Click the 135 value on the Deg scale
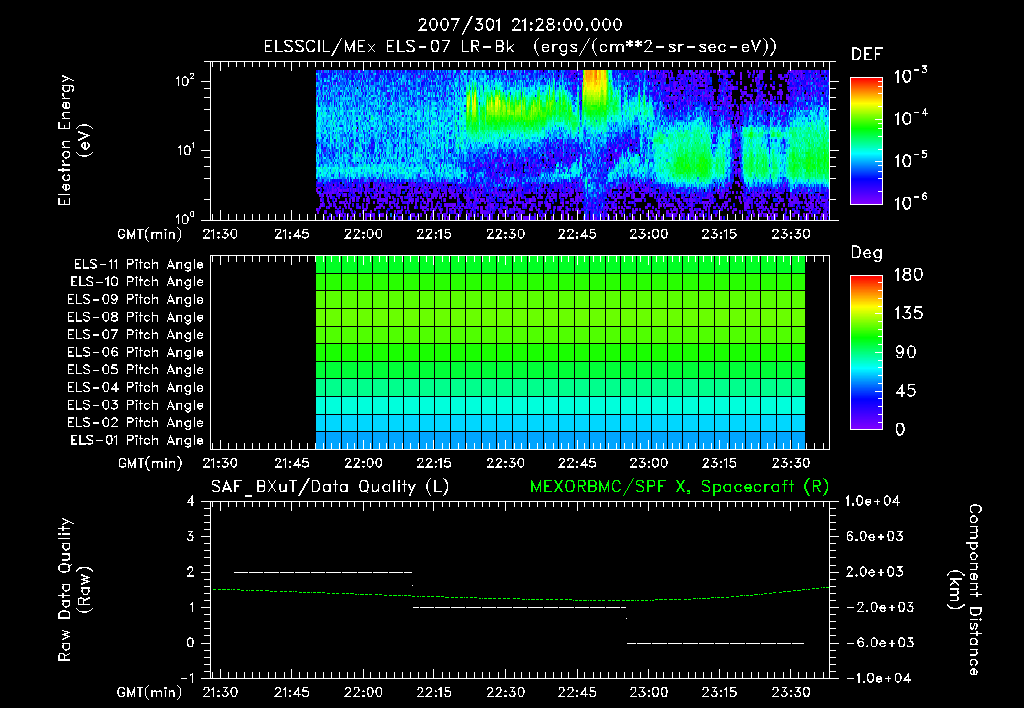 (908, 314)
